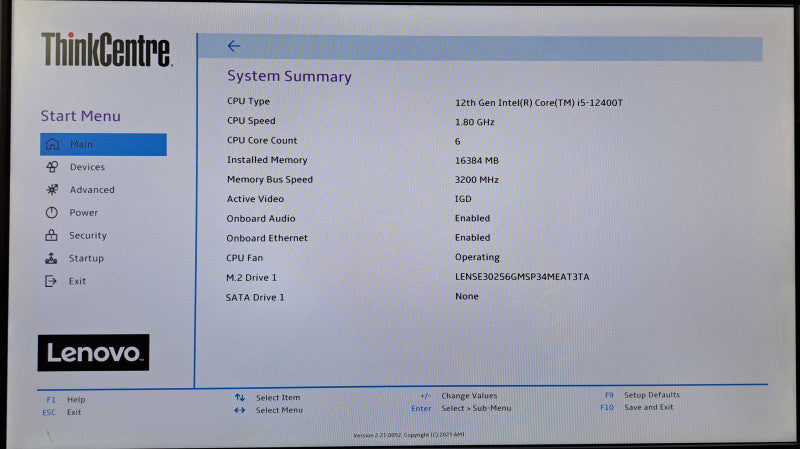Click the 3200 MHz value
Viewport: 800px width, 449px height.
coord(477,180)
